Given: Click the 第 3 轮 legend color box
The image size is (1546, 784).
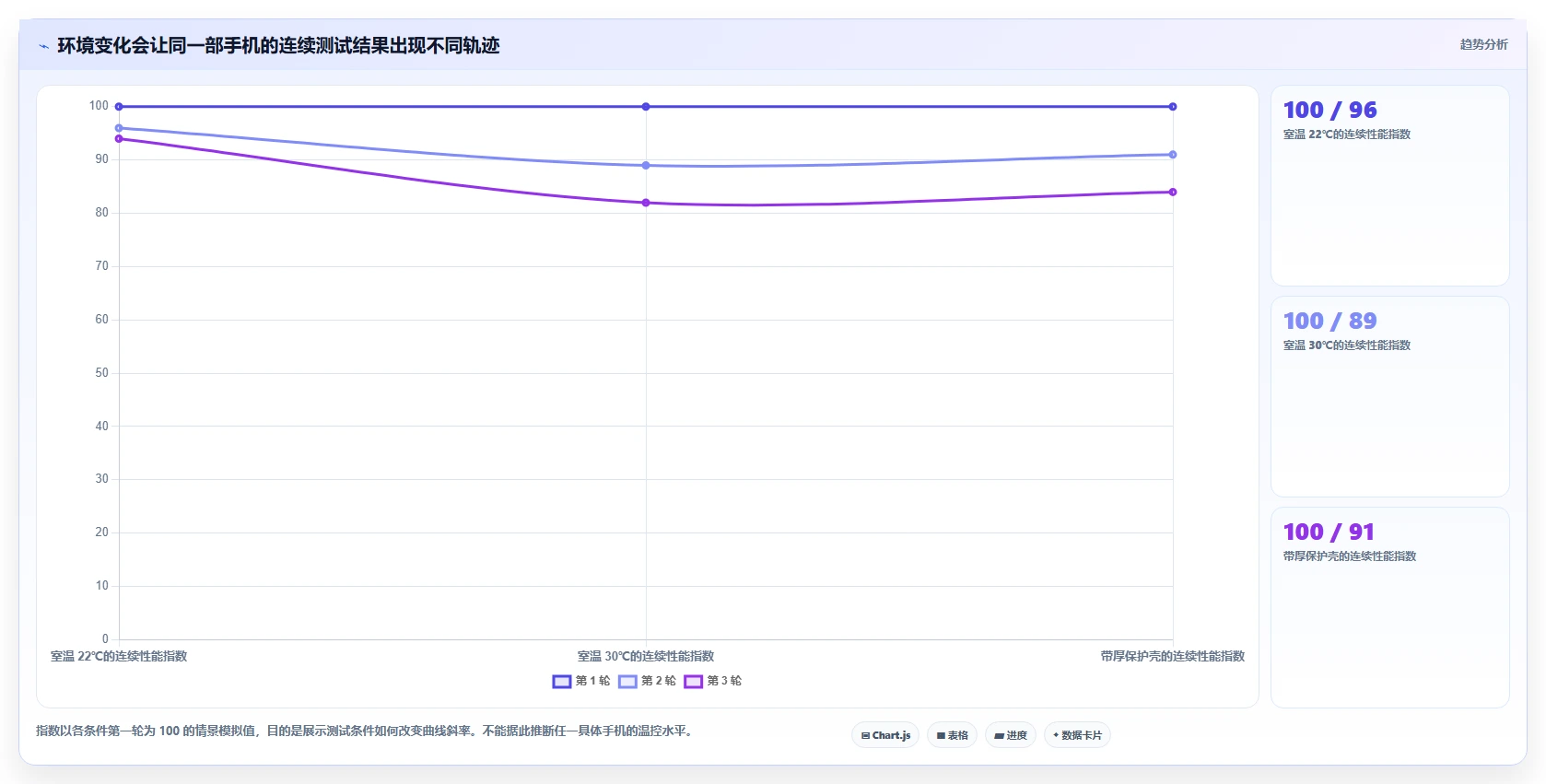Looking at the screenshot, I should pos(693,682).
